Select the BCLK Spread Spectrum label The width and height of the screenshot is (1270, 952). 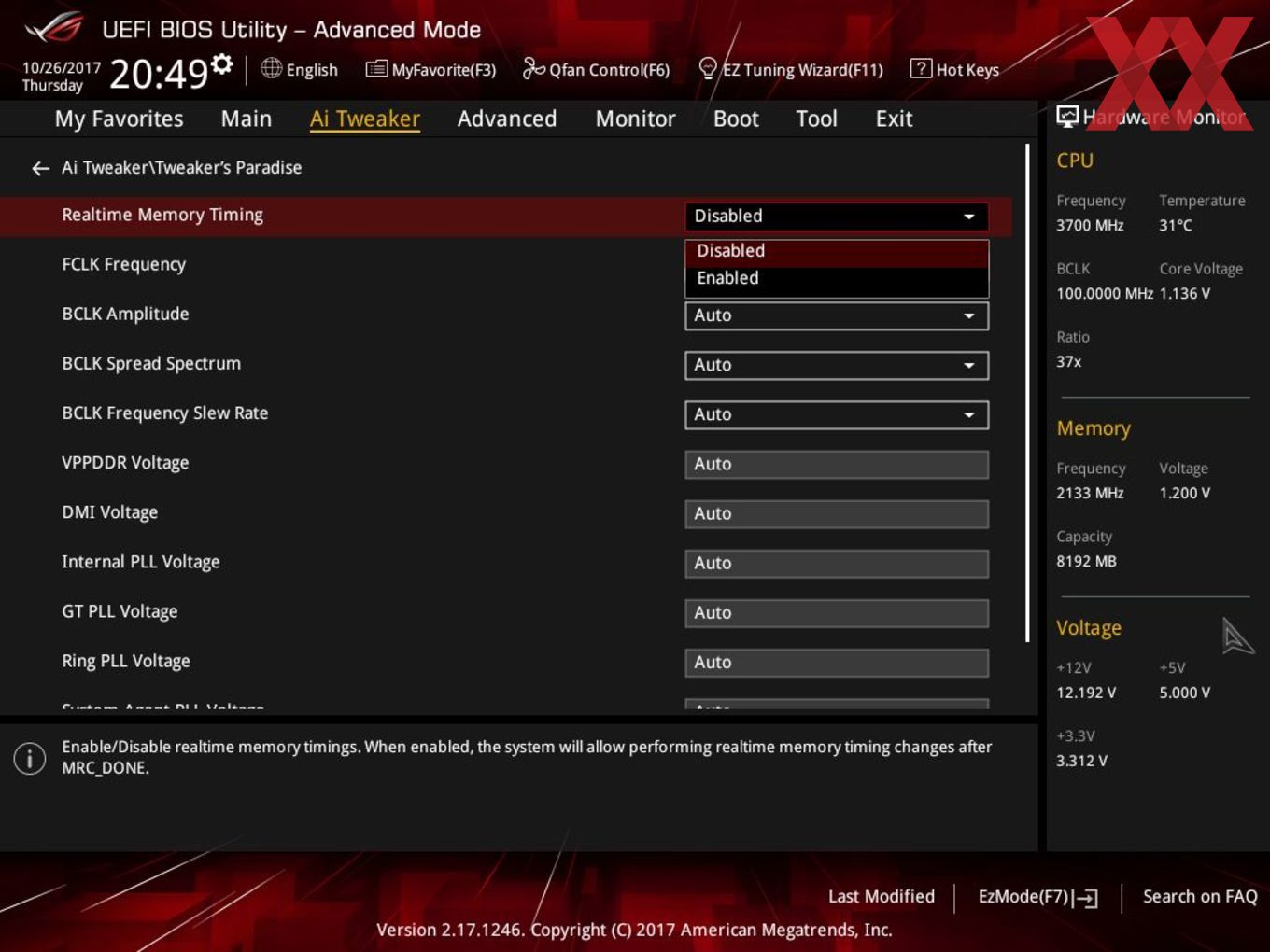coord(151,363)
